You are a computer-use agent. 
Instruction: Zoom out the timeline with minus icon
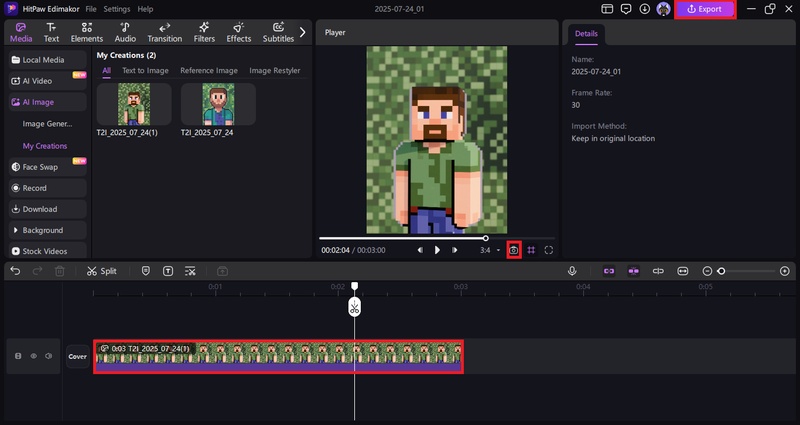707,271
